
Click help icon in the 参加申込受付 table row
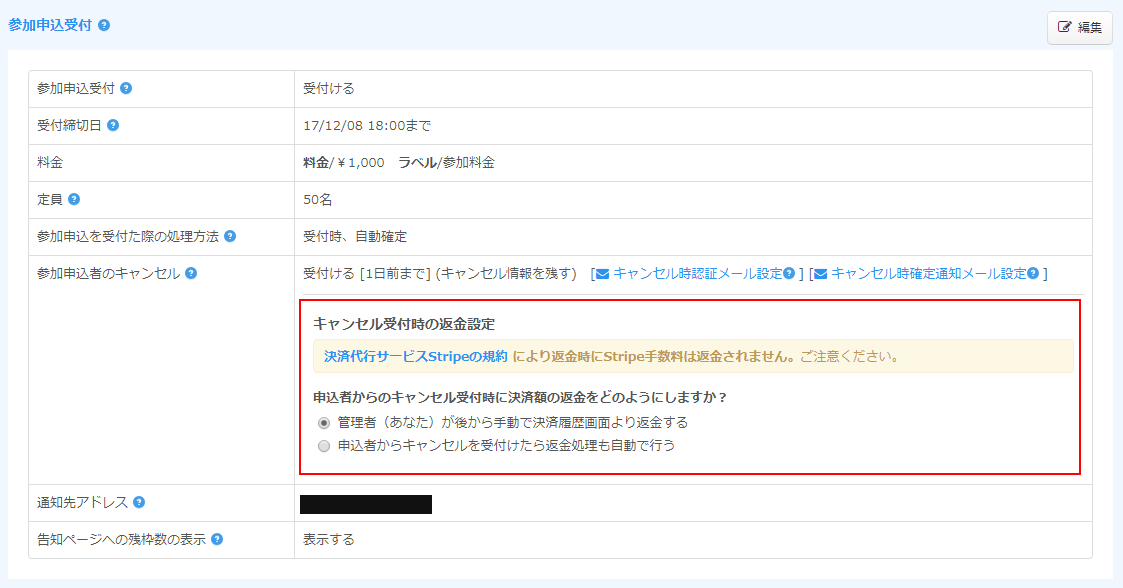pyautogui.click(x=126, y=88)
